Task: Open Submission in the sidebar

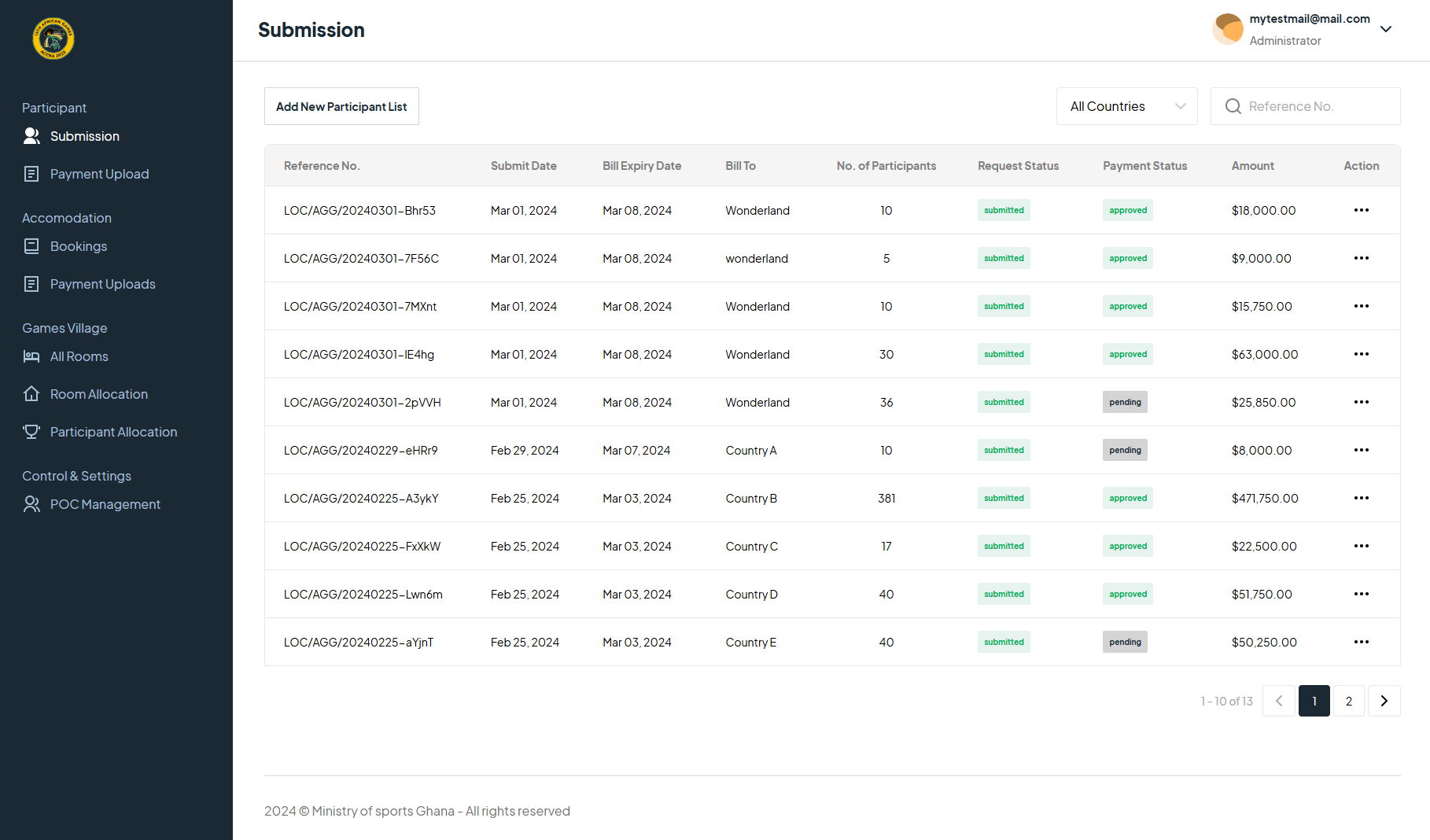Action: (85, 136)
